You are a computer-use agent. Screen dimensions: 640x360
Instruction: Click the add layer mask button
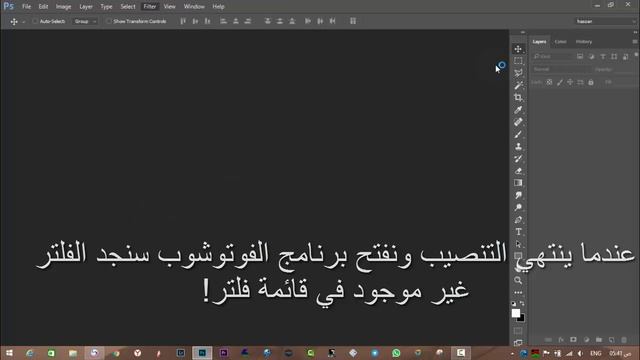pyautogui.click(x=573, y=340)
